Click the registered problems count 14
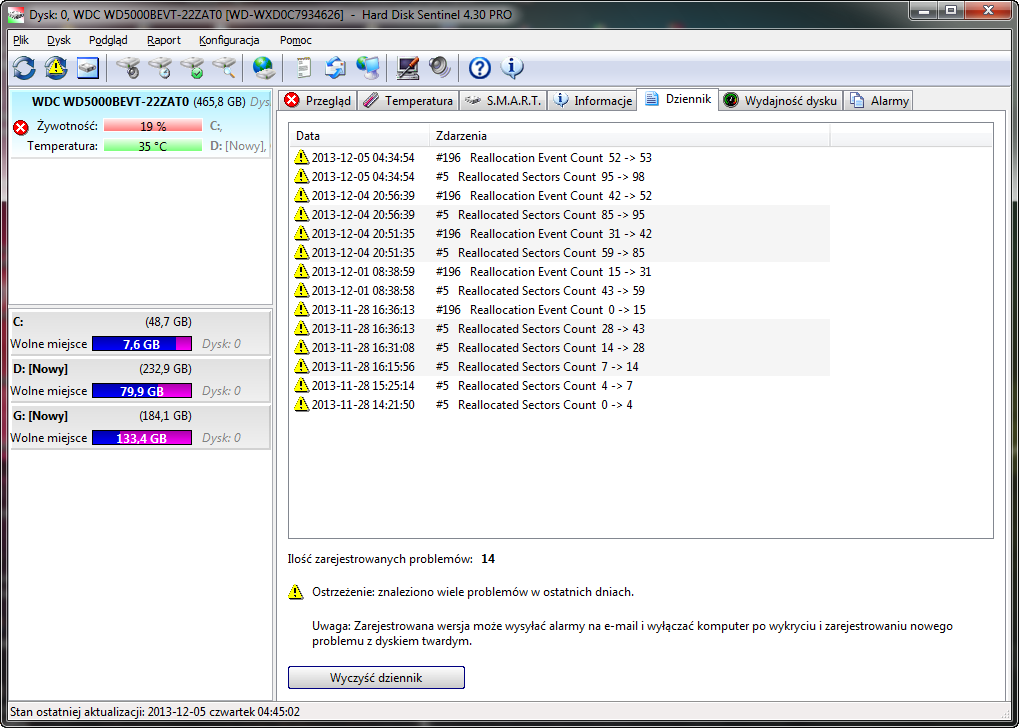This screenshot has width=1019, height=728. 488,558
